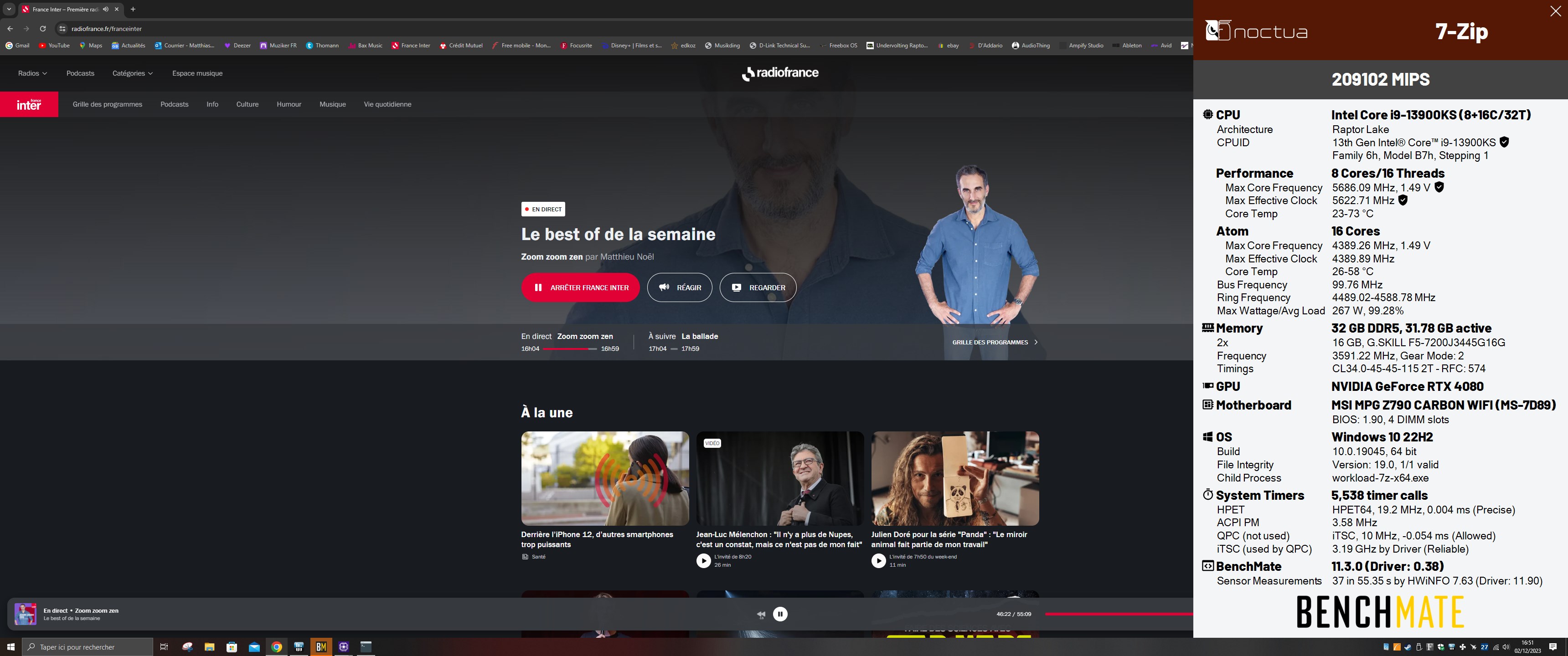Click the France Inter red logo
This screenshot has width=1568, height=656.
pyautogui.click(x=29, y=104)
